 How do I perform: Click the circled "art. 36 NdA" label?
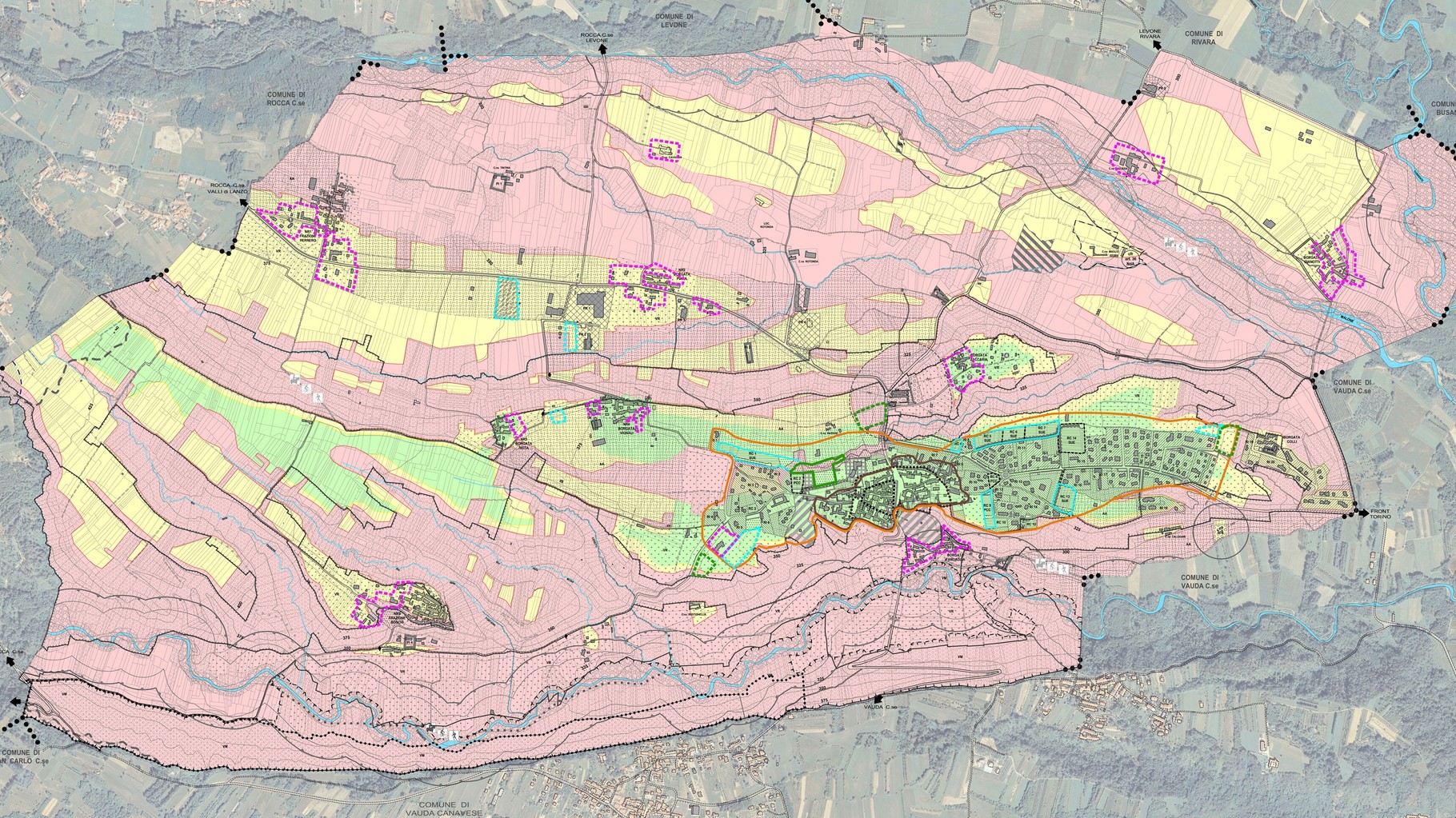coord(1131,258)
